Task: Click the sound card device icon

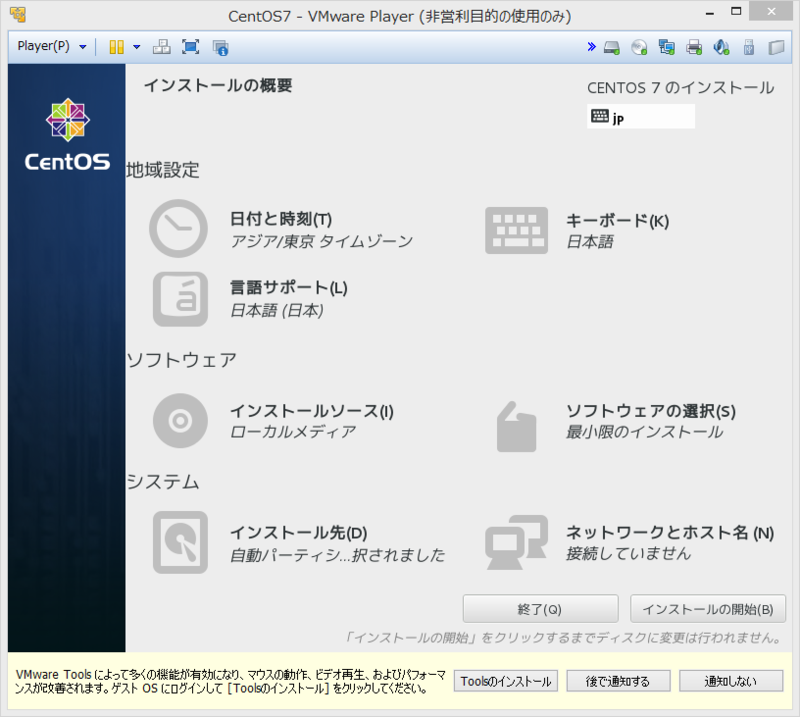Action: coord(719,46)
